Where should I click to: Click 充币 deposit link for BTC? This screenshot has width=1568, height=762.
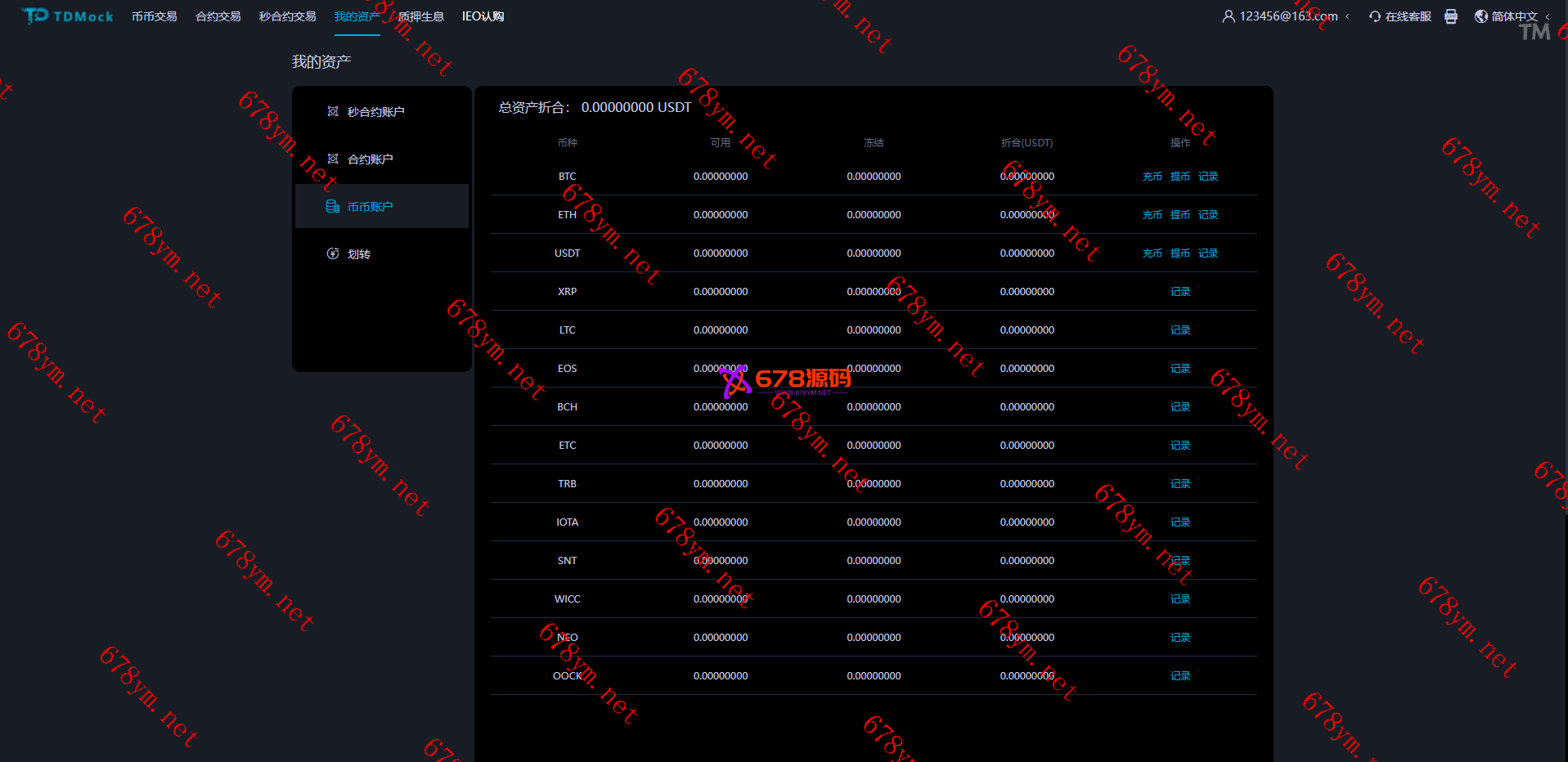click(x=1152, y=177)
